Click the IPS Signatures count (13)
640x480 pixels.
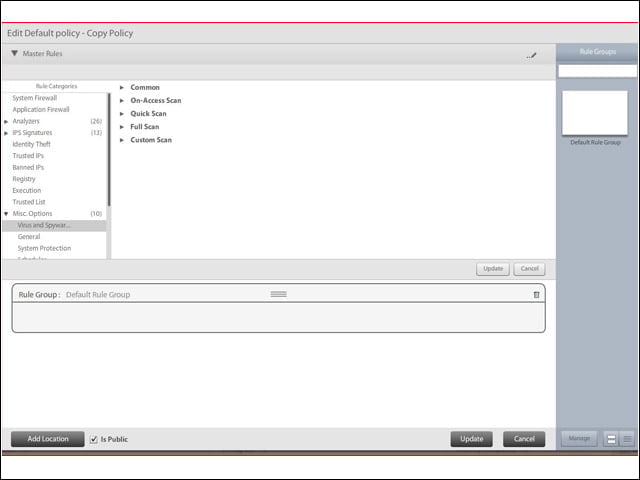[96, 133]
